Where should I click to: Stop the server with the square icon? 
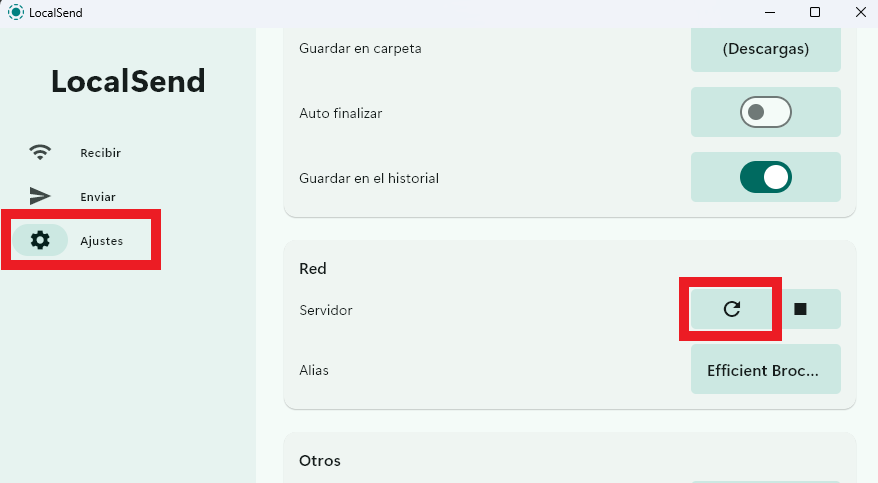tap(800, 309)
